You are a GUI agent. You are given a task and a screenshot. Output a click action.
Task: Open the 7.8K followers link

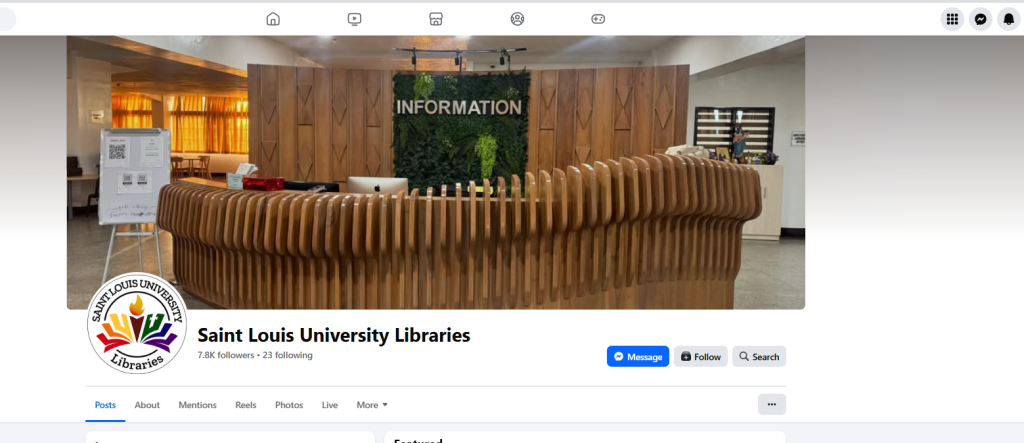coord(225,355)
